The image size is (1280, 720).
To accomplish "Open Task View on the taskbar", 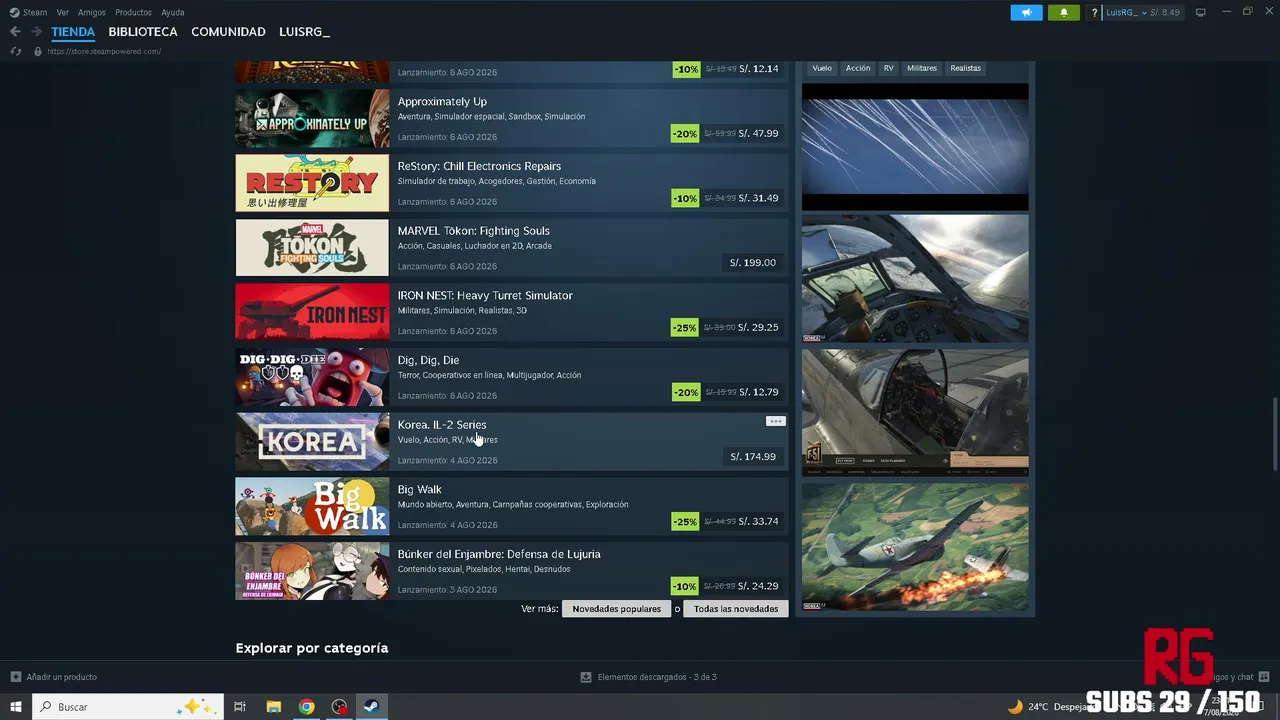I will tap(240, 707).
